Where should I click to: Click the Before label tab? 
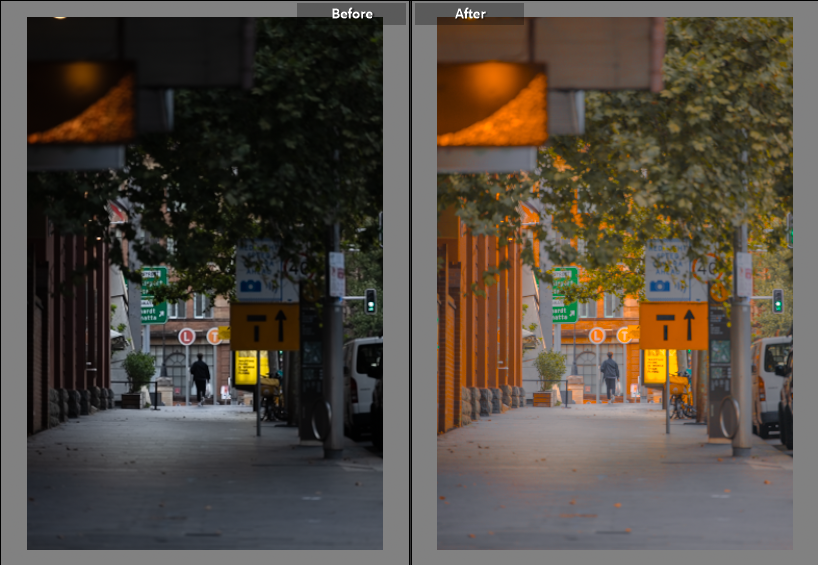351,13
